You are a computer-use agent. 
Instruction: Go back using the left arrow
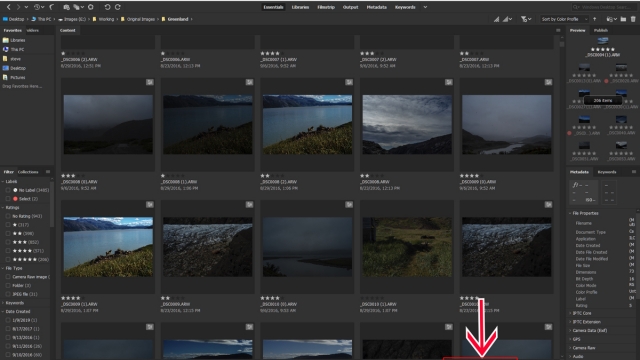pos(9,7)
